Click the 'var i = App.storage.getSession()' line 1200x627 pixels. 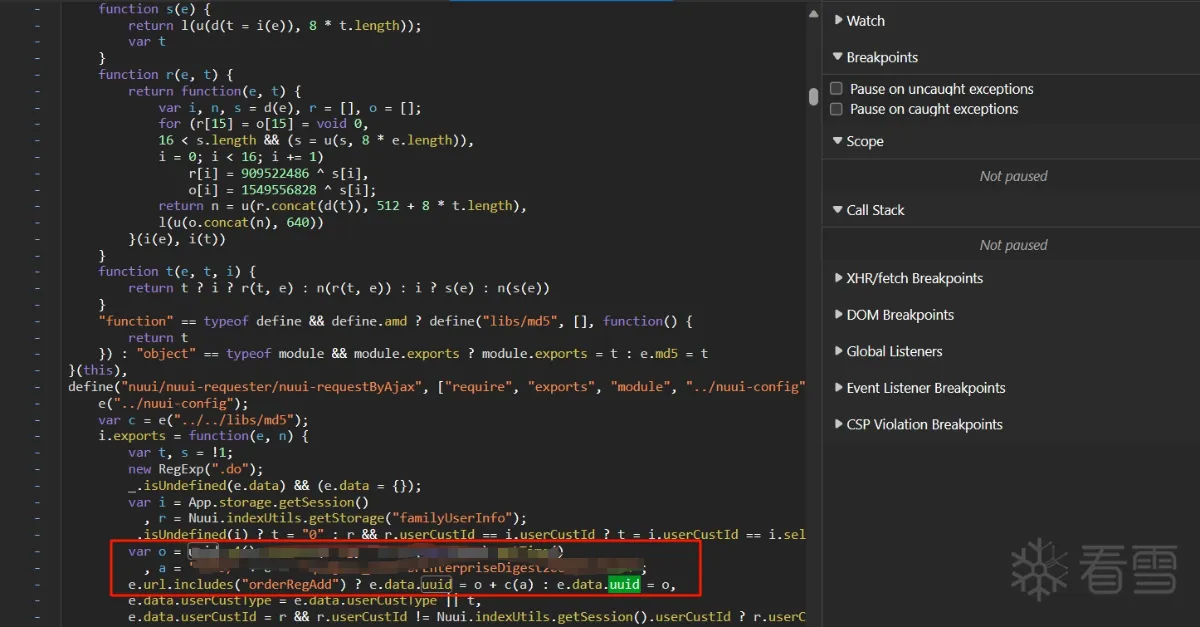point(248,502)
